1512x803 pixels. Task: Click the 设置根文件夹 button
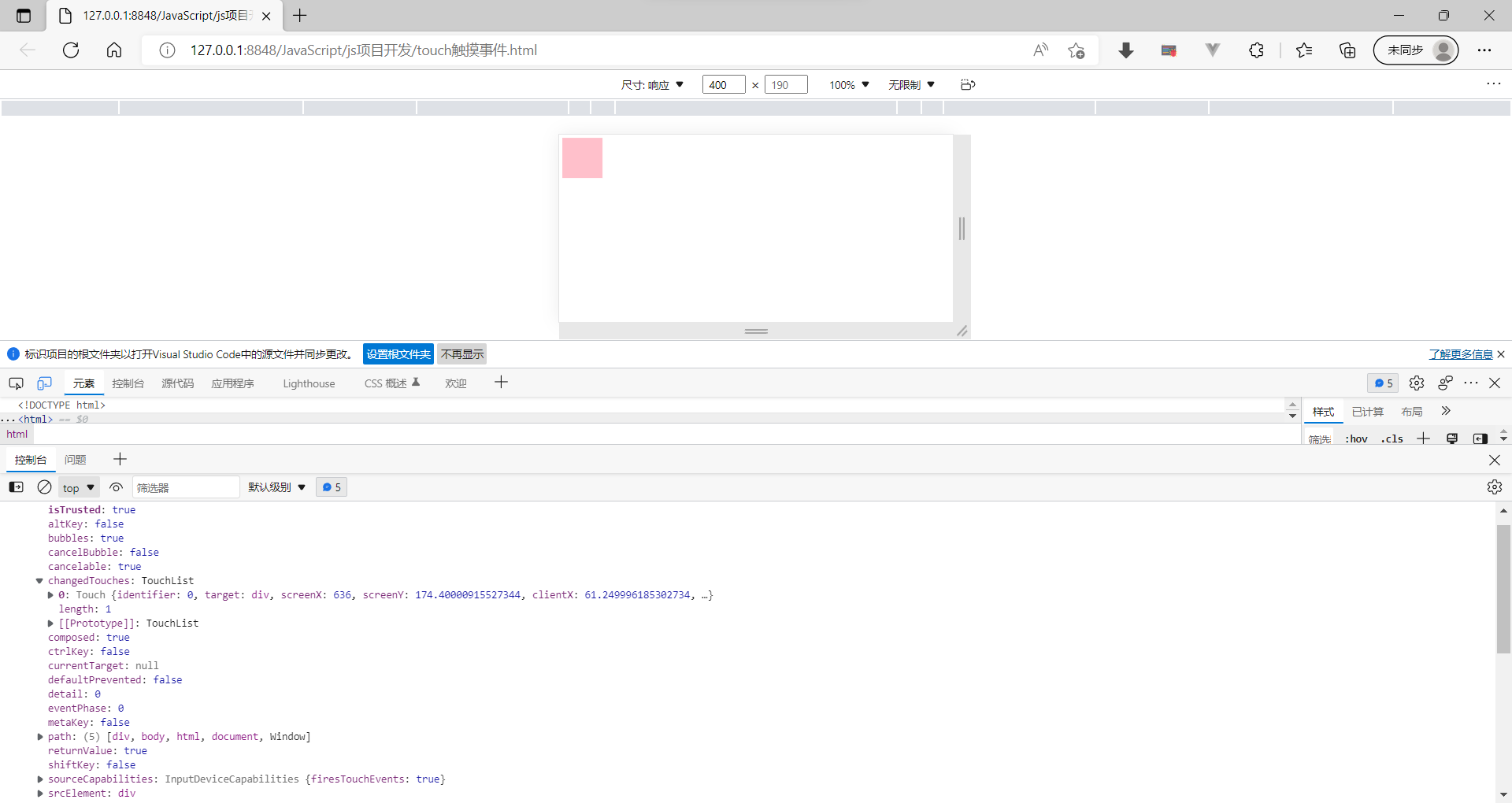(x=398, y=353)
